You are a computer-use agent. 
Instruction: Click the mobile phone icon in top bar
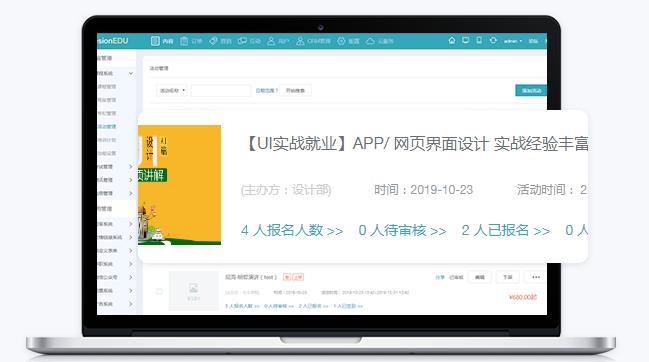coord(479,40)
